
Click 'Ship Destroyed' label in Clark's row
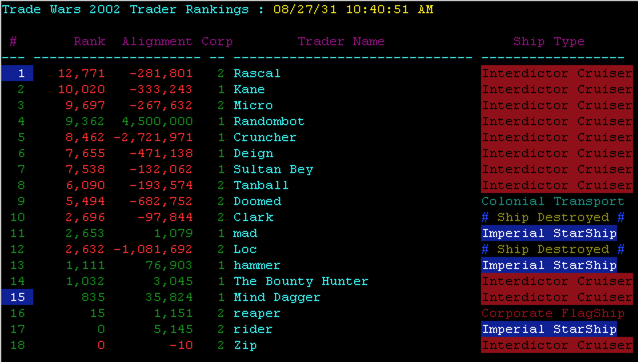[x=553, y=217]
